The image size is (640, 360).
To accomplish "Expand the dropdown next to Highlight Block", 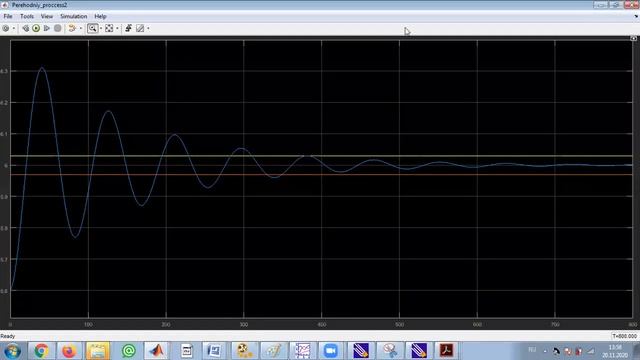I will (x=80, y=28).
